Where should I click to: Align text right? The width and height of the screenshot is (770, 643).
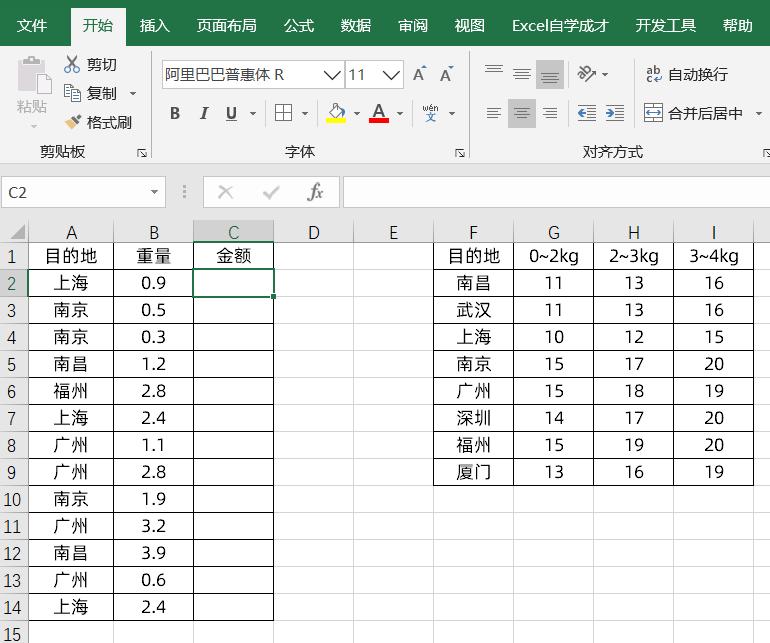tap(550, 113)
